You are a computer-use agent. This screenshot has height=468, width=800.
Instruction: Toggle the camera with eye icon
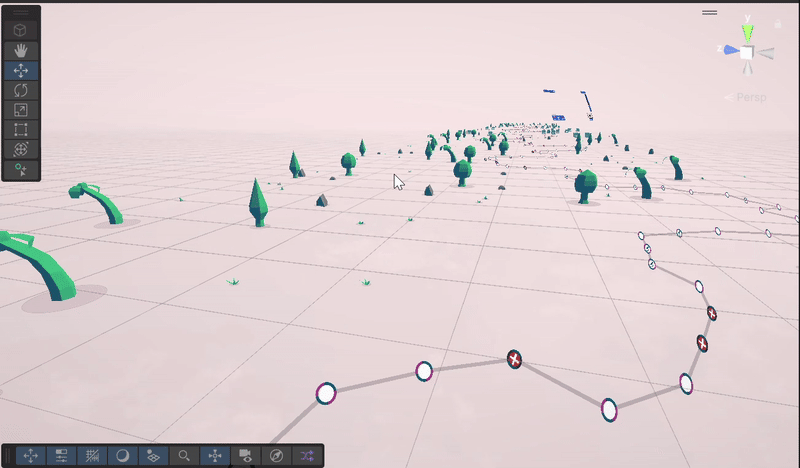245,456
